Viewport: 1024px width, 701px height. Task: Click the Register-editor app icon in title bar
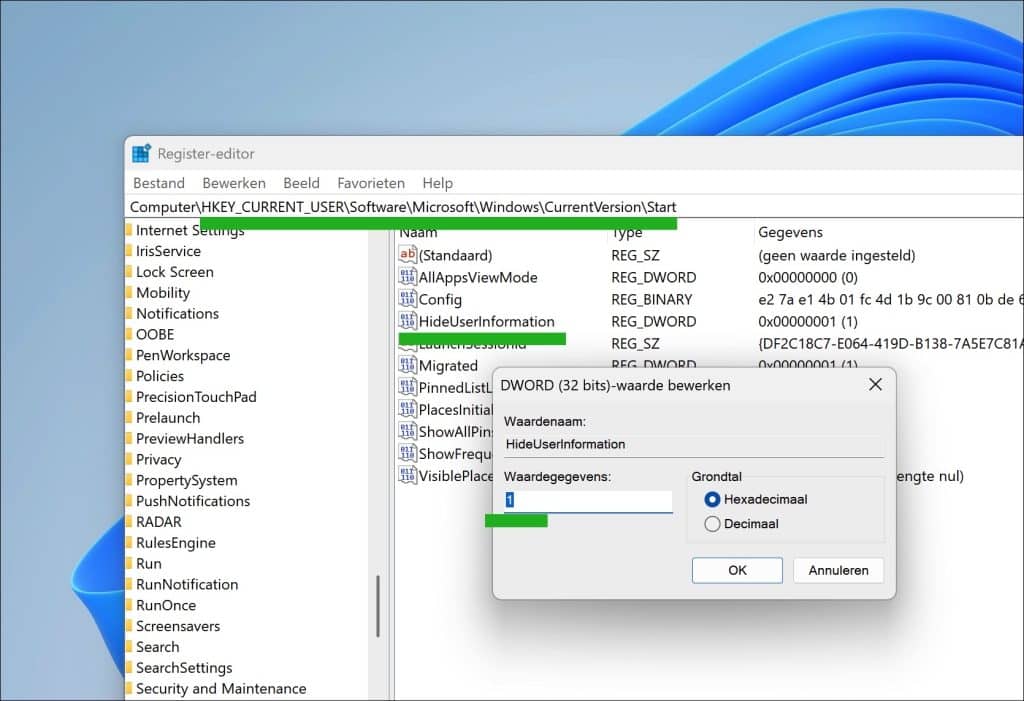click(x=141, y=154)
